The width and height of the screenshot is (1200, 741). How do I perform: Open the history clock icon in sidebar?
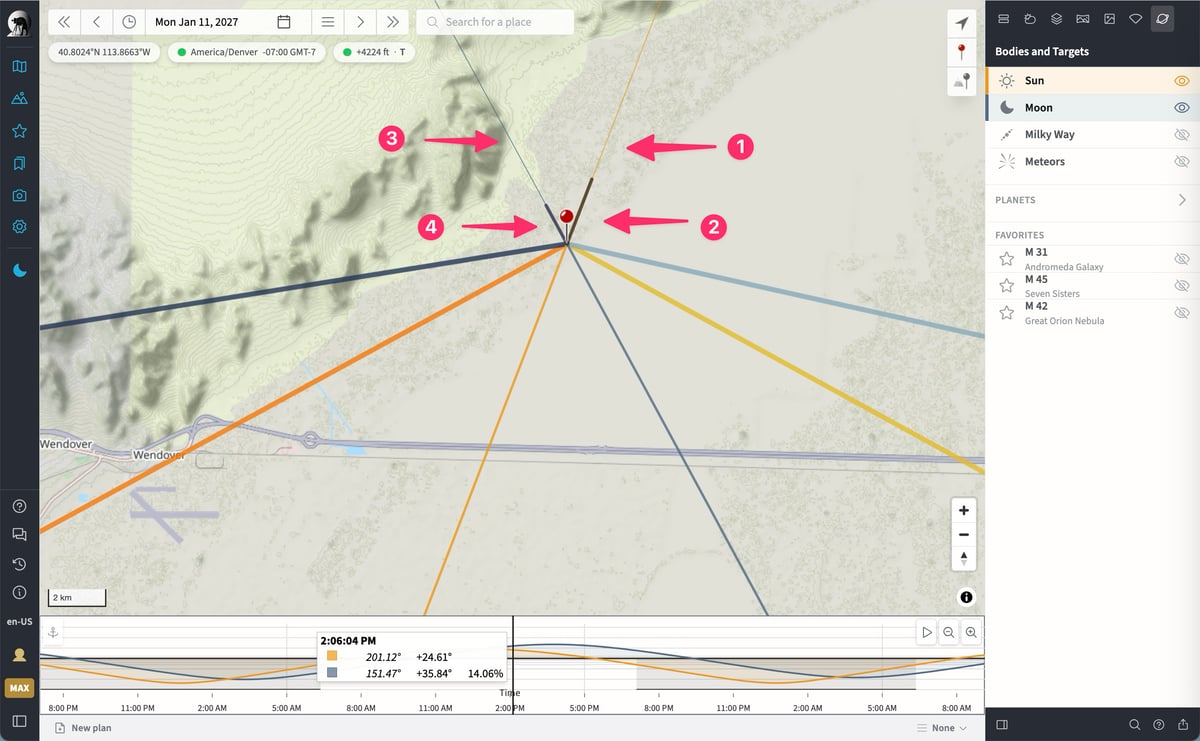19,564
